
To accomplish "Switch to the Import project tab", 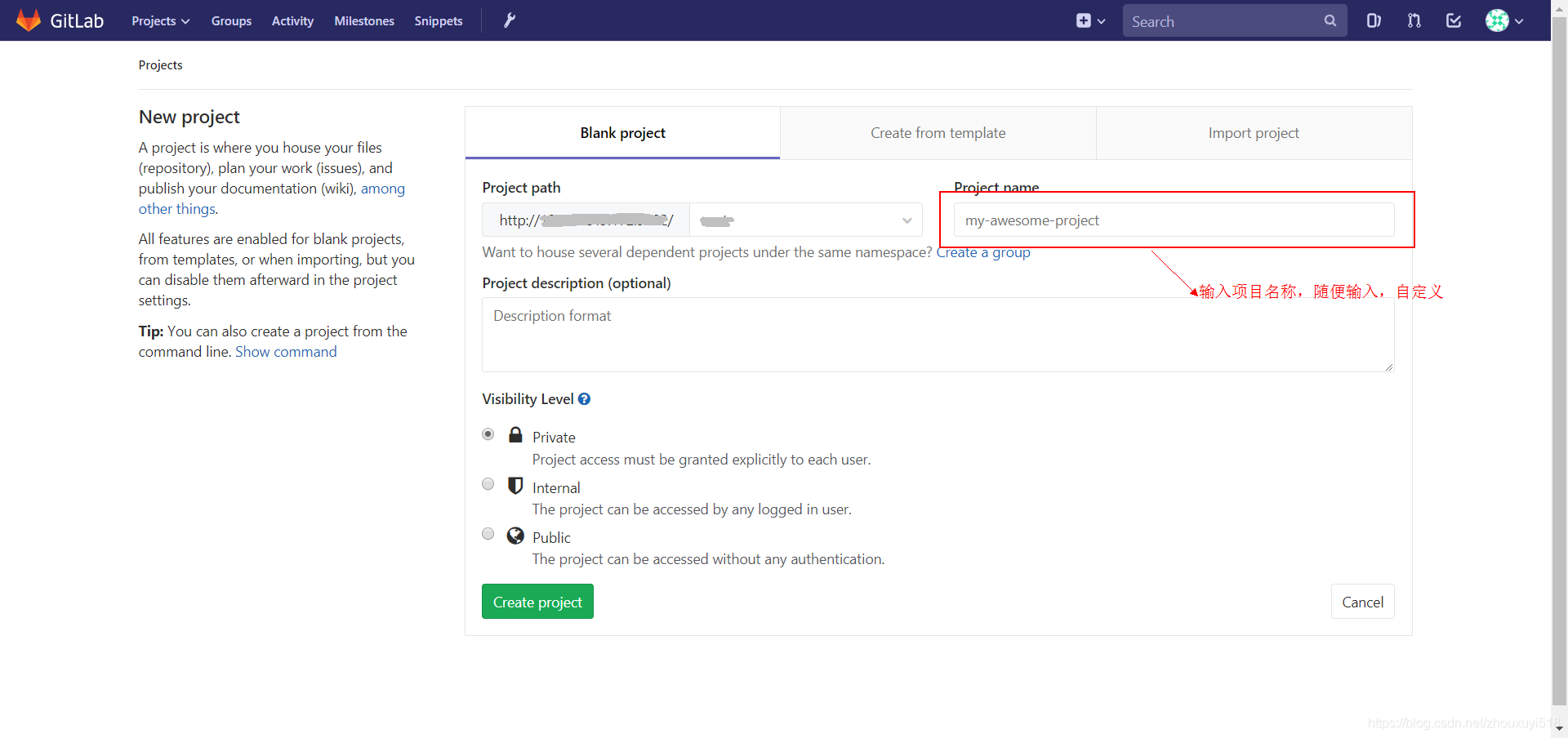I will click(1254, 133).
